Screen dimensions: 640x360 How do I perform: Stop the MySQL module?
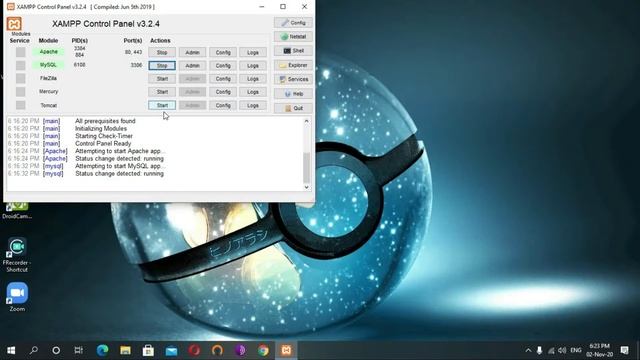click(x=162, y=66)
